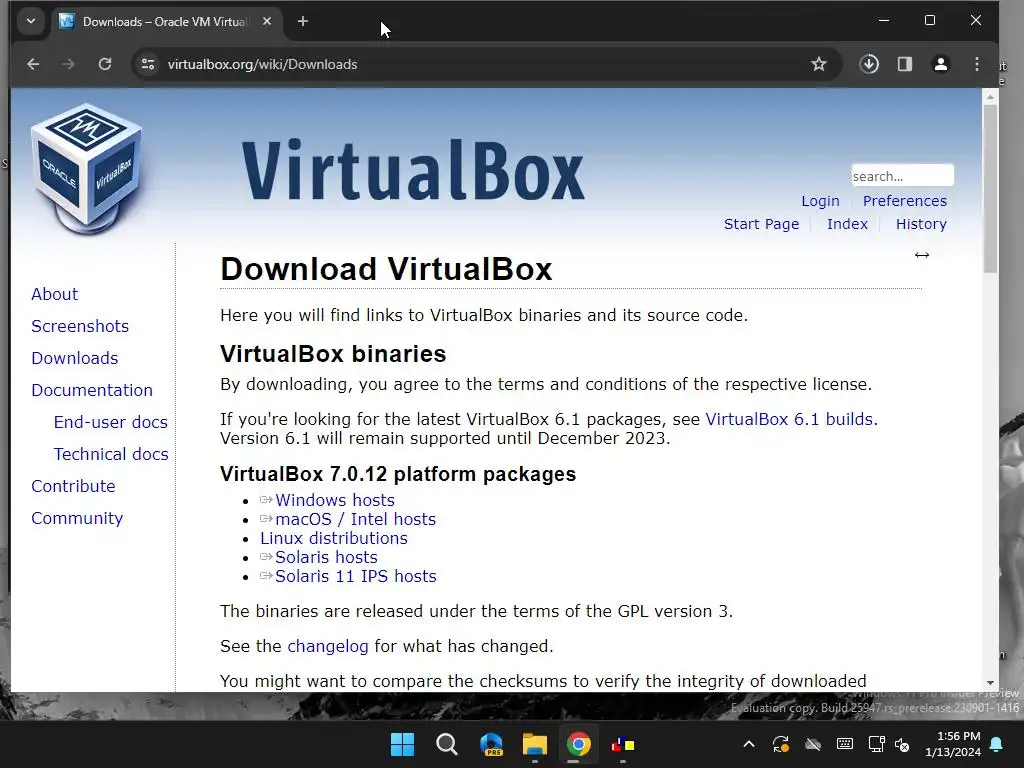This screenshot has width=1024, height=768.
Task: Open Linux distributions link
Action: [x=334, y=537]
